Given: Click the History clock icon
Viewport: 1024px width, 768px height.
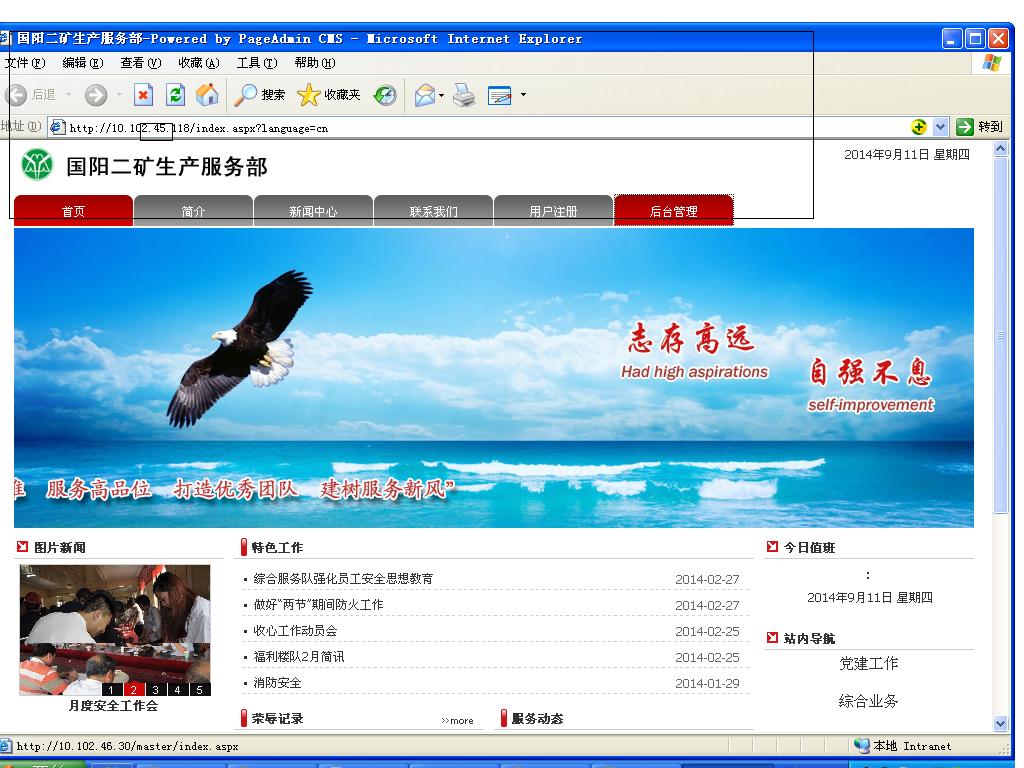Looking at the screenshot, I should coord(385,95).
